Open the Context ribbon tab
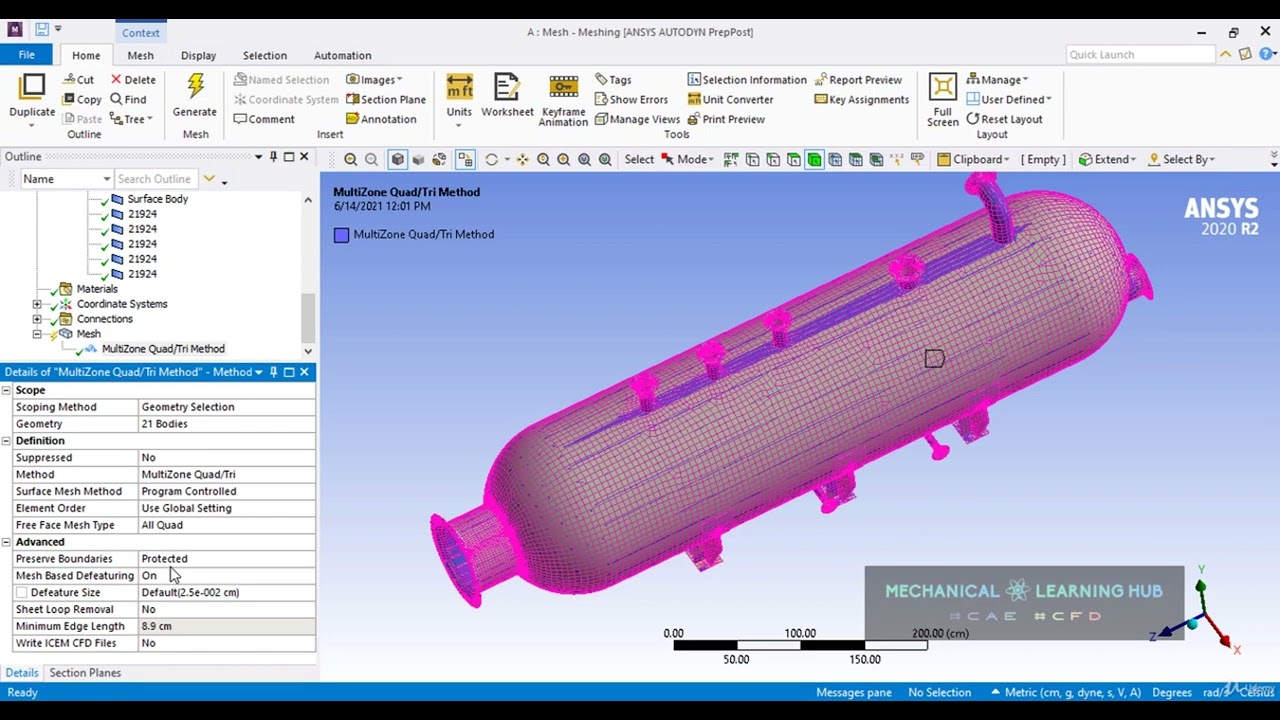 coord(140,33)
